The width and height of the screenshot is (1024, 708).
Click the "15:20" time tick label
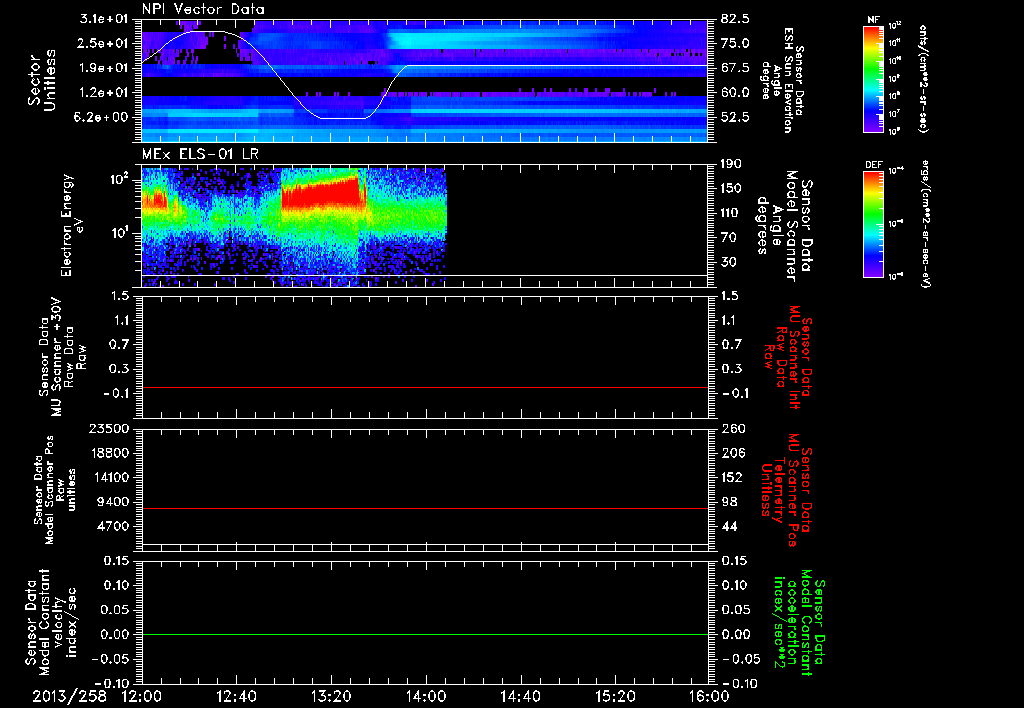615,696
